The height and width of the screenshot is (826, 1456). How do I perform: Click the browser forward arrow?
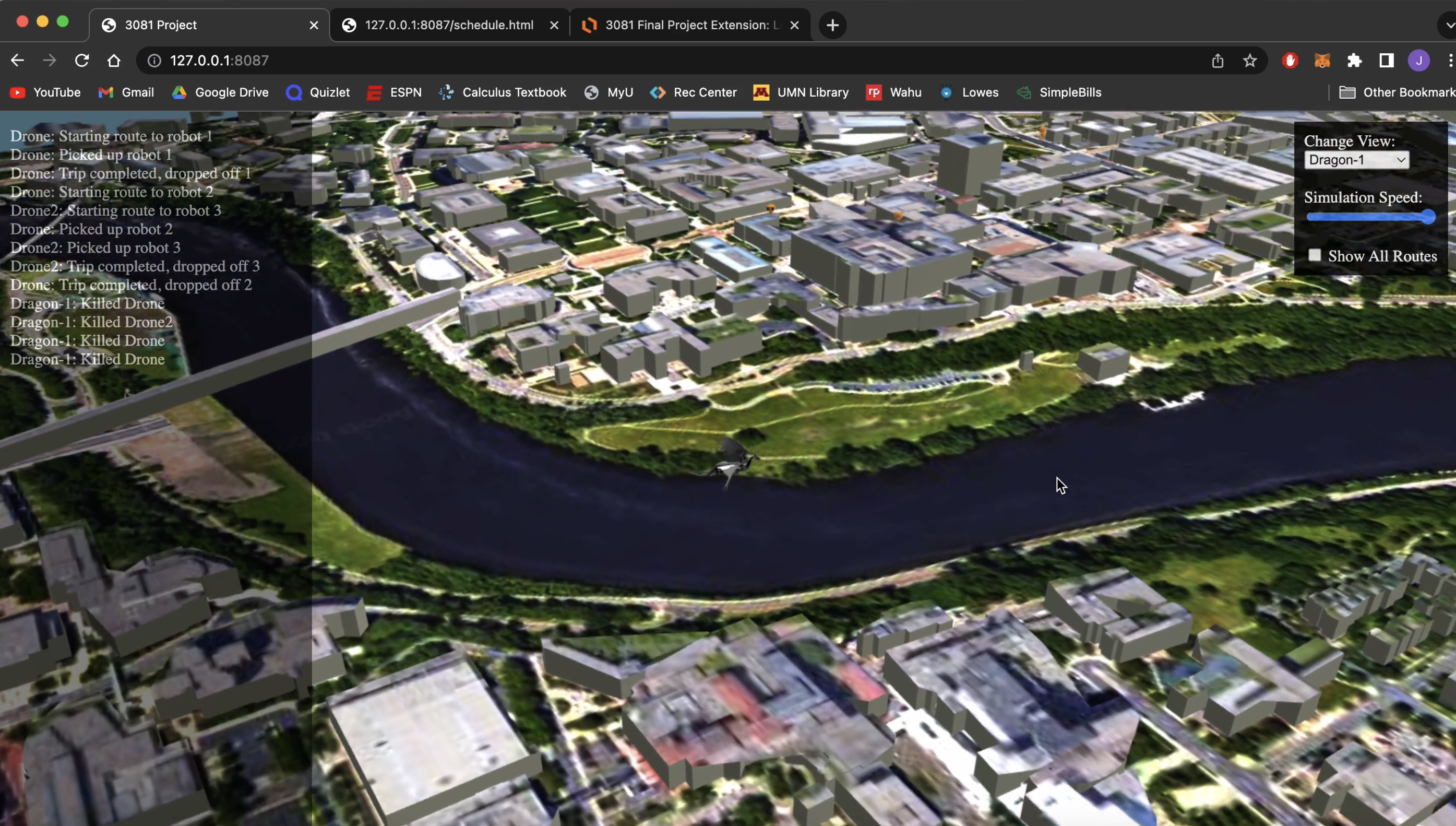(50, 60)
